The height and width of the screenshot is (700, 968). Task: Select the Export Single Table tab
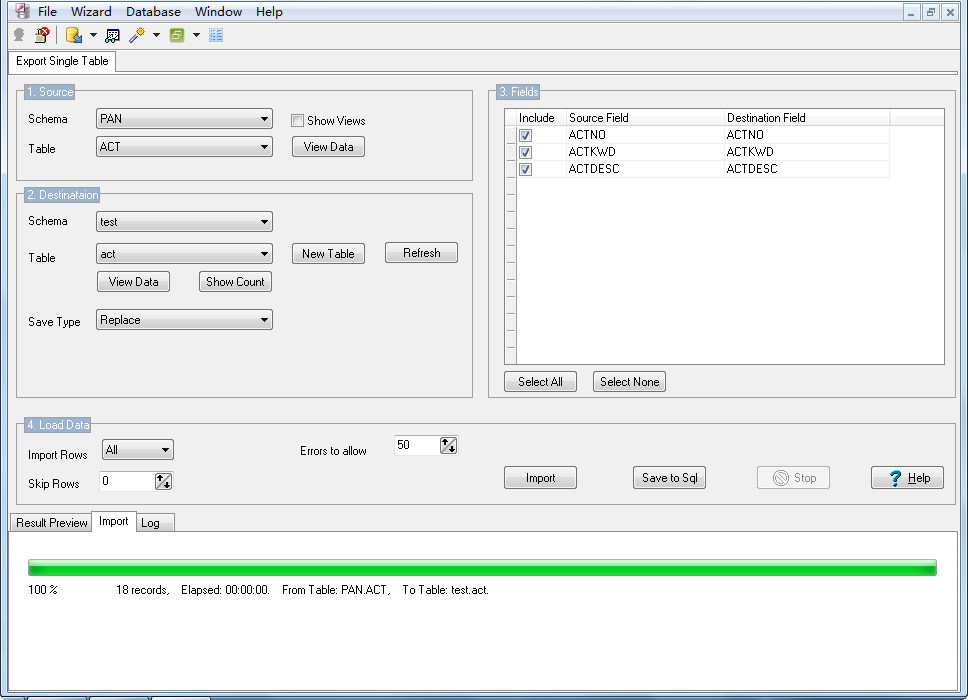(62, 61)
